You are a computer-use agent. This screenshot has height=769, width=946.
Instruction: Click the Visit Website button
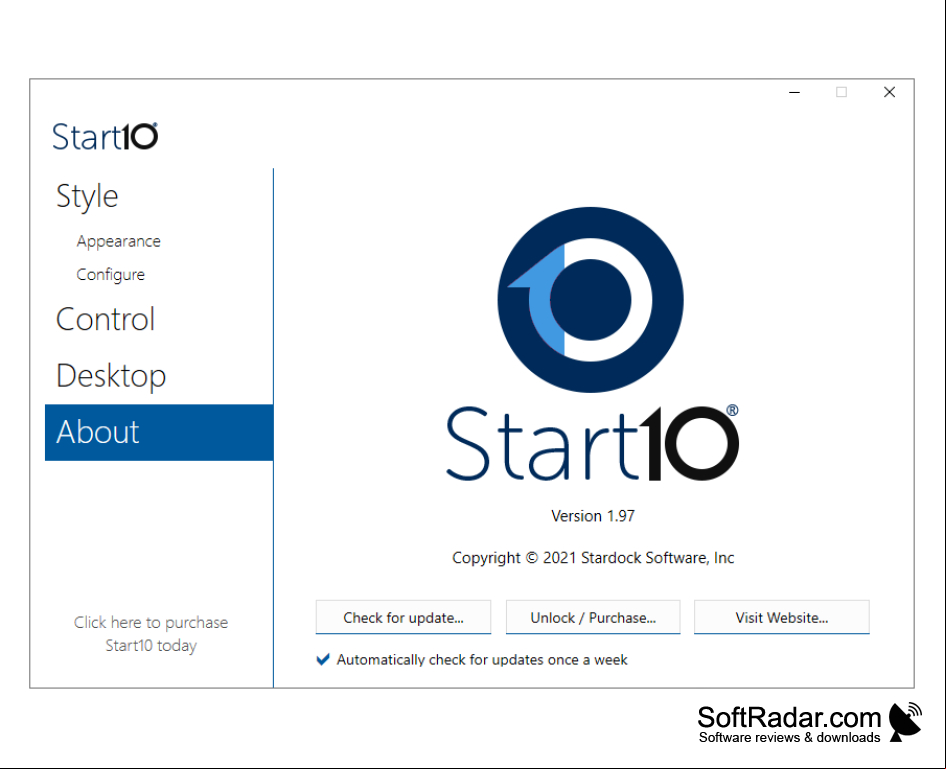pos(781,618)
